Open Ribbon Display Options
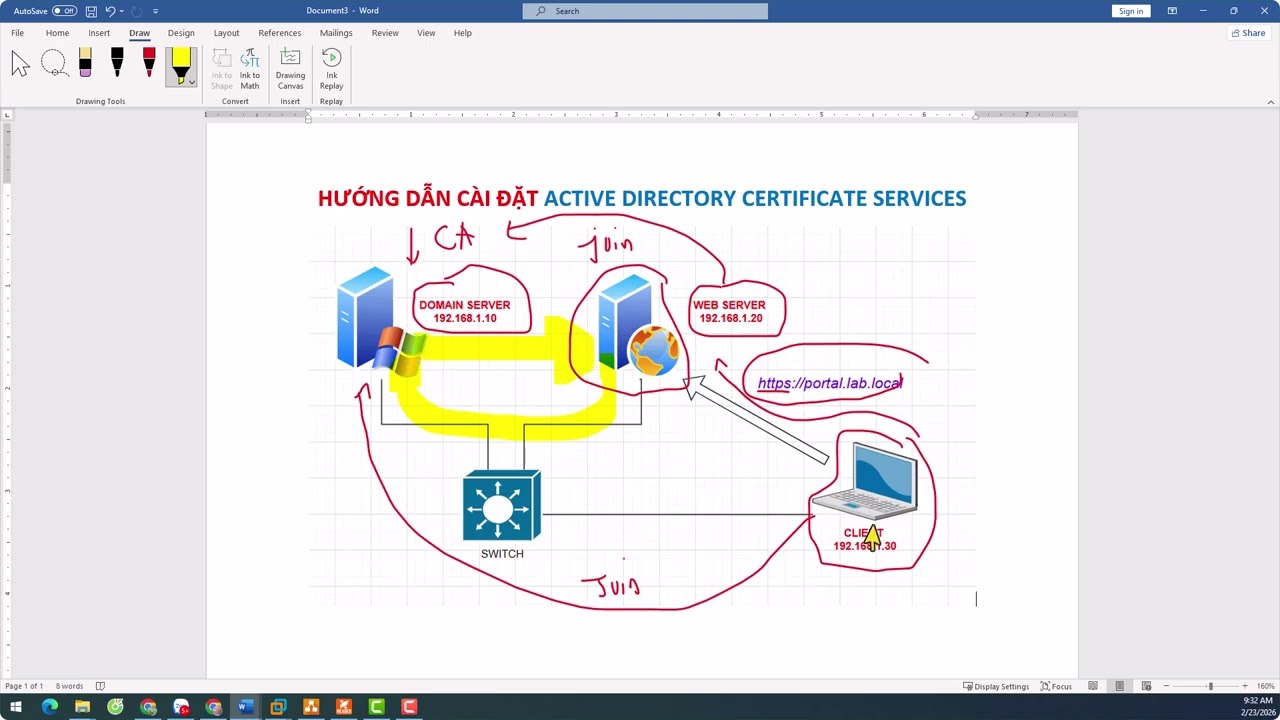 tap(1172, 11)
